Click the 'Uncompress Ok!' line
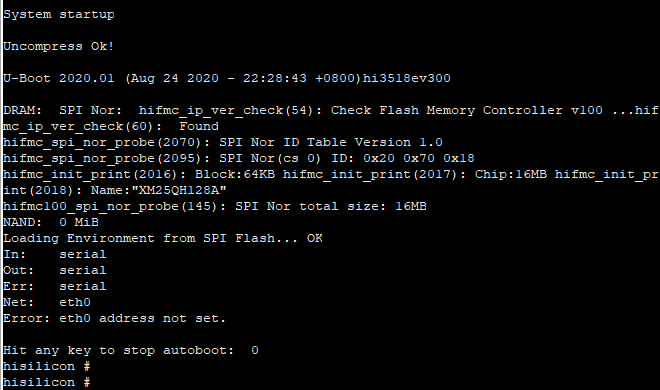Image resolution: width=660 pixels, height=390 pixels. coord(59,46)
